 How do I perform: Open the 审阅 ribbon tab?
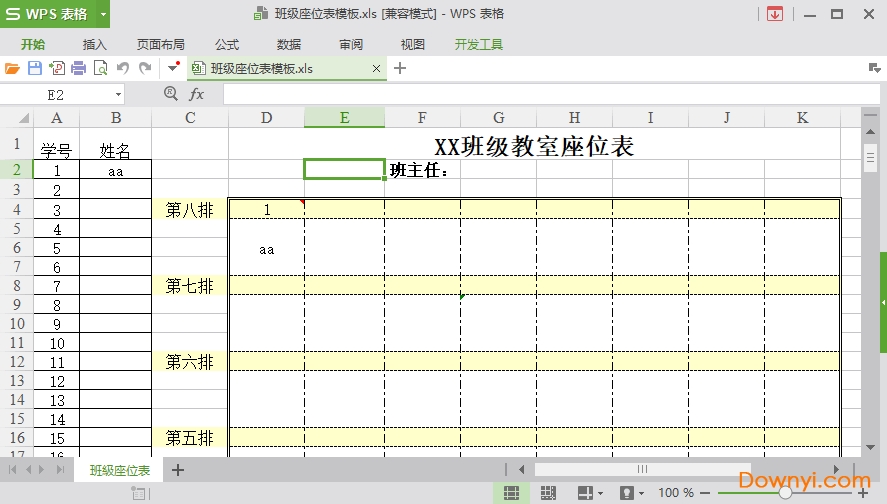tap(351, 44)
